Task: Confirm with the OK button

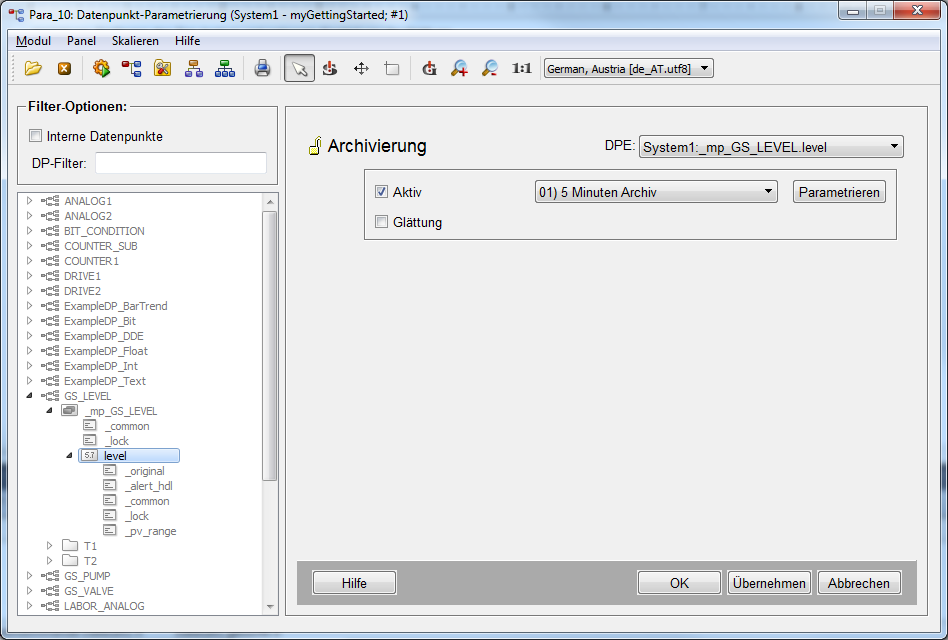Action: (x=679, y=583)
